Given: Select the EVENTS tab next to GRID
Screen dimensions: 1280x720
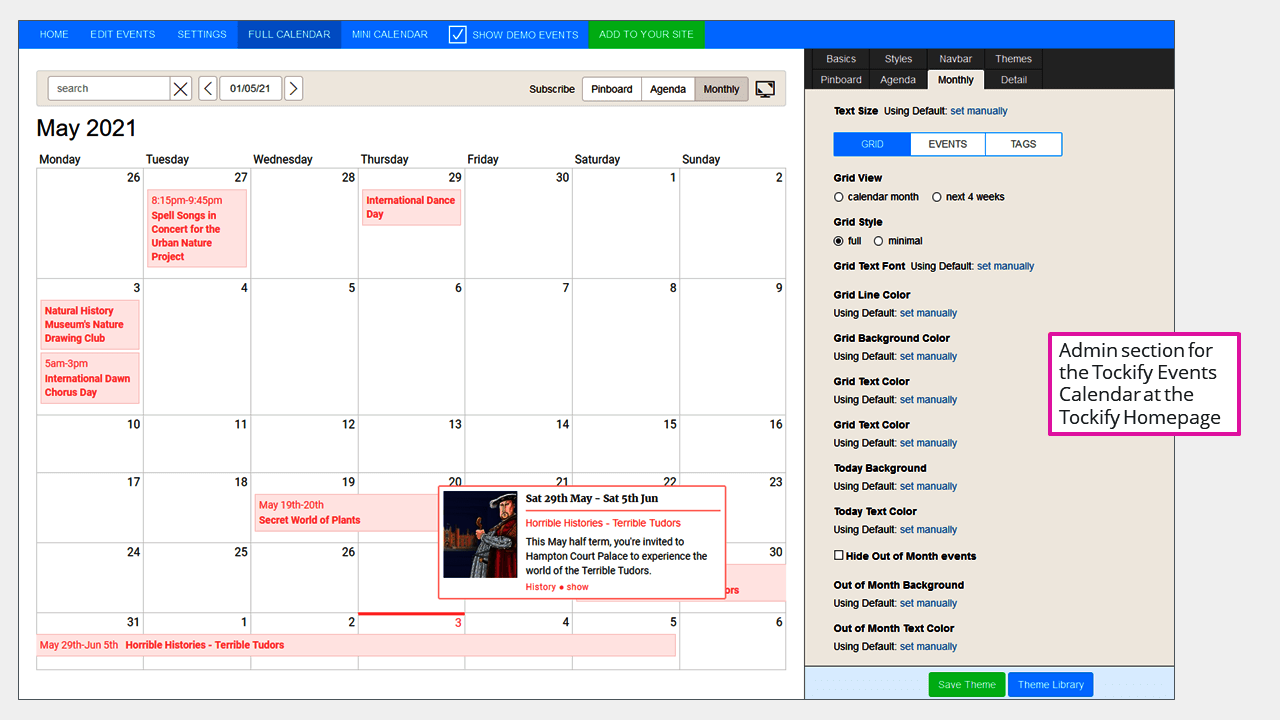Looking at the screenshot, I should pos(948,143).
